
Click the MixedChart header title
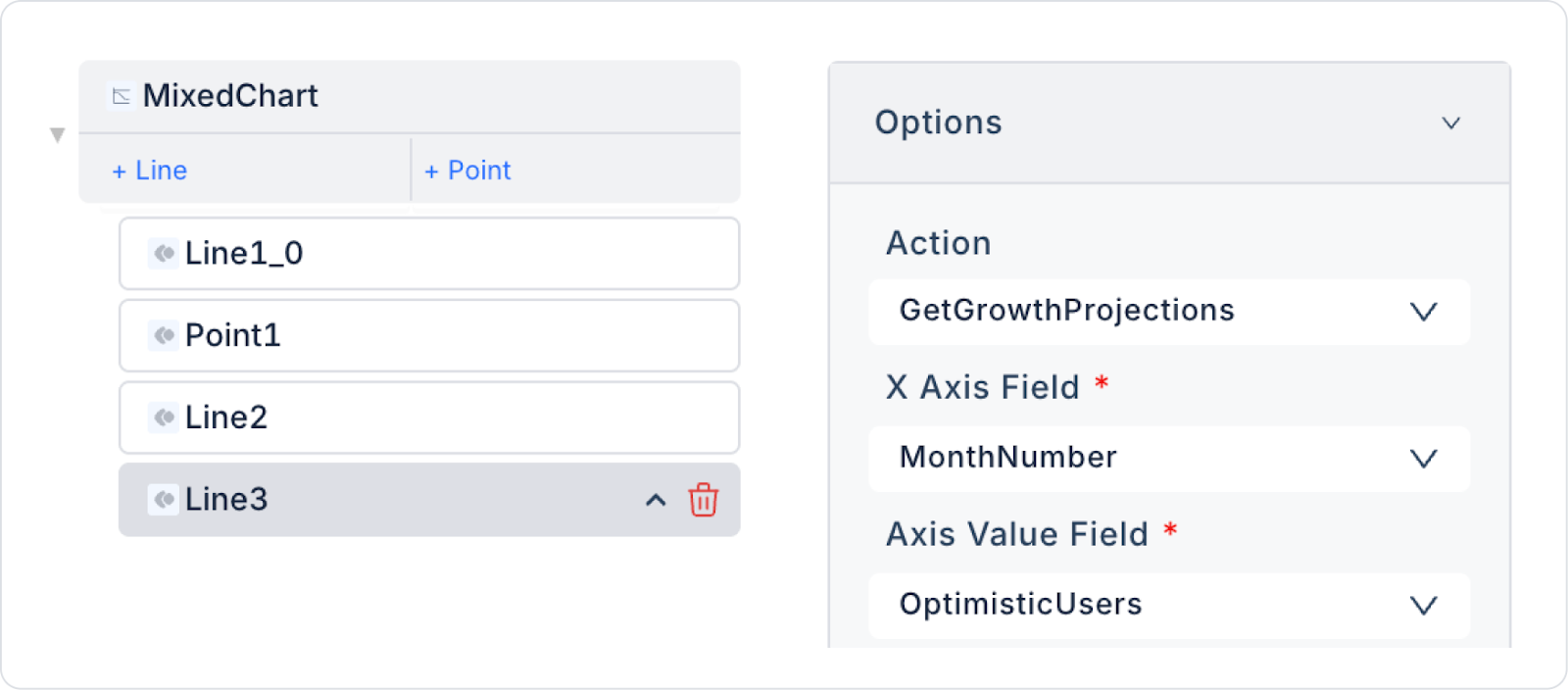(x=230, y=96)
